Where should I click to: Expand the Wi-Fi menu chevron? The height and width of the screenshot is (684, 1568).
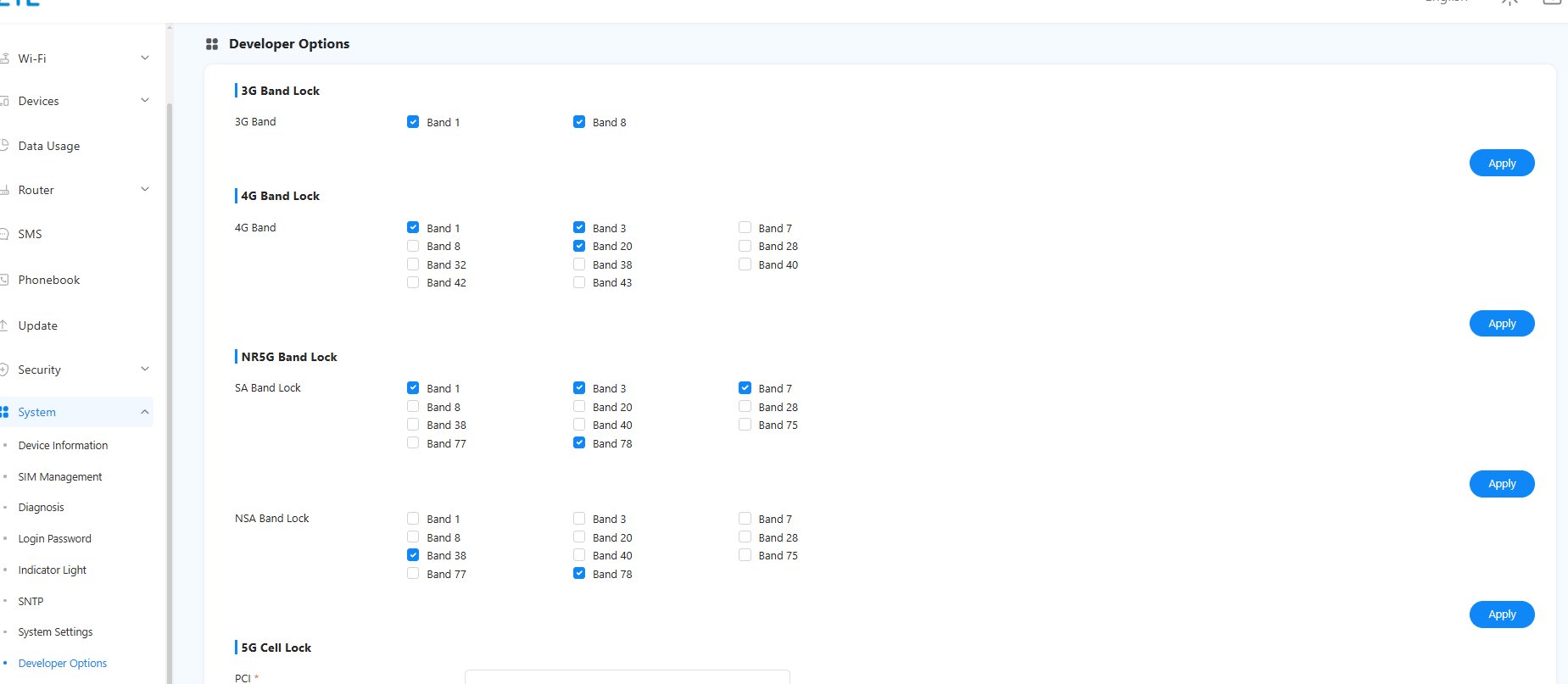point(144,58)
